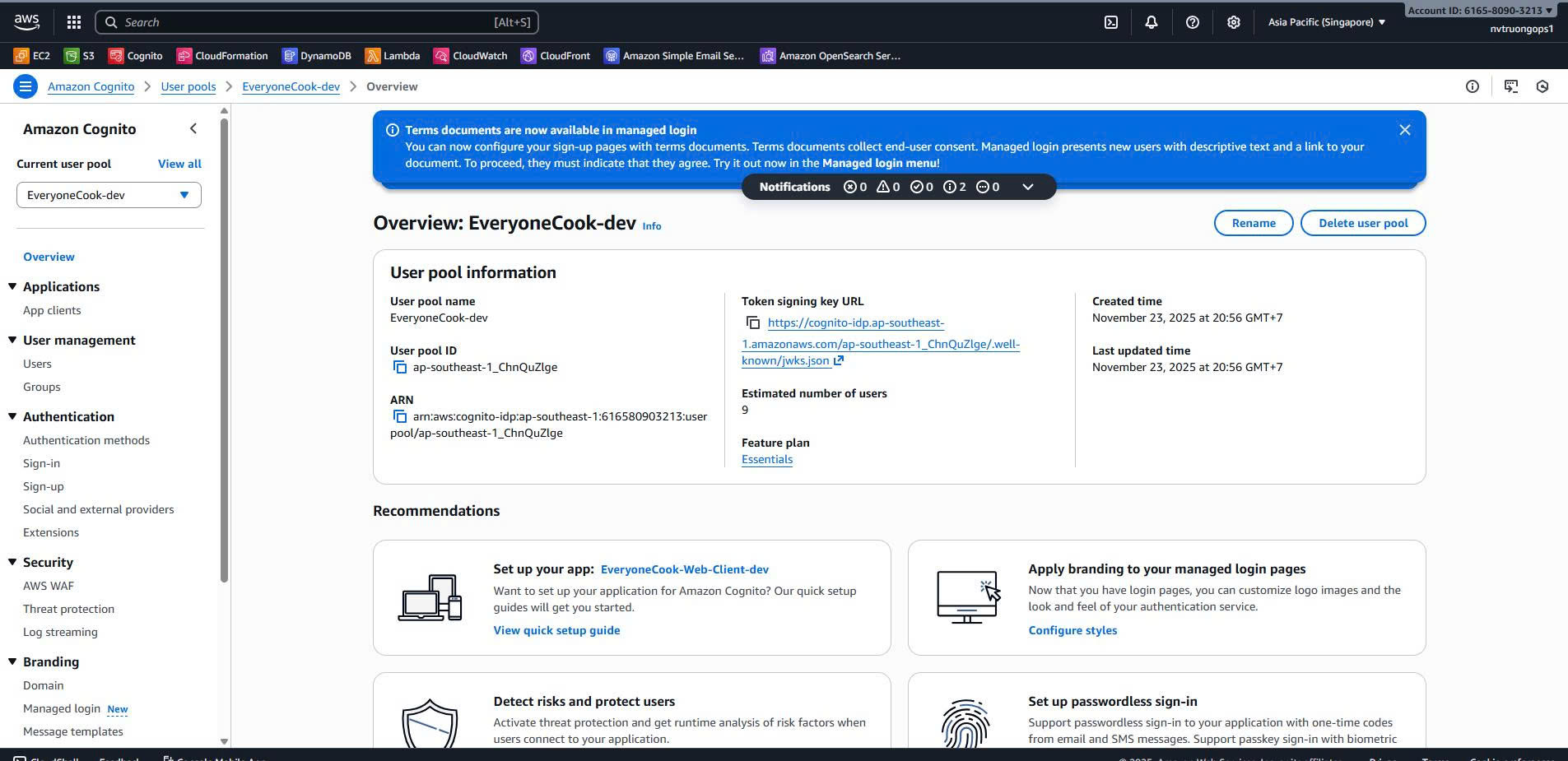Open View quick setup guide link

click(556, 630)
